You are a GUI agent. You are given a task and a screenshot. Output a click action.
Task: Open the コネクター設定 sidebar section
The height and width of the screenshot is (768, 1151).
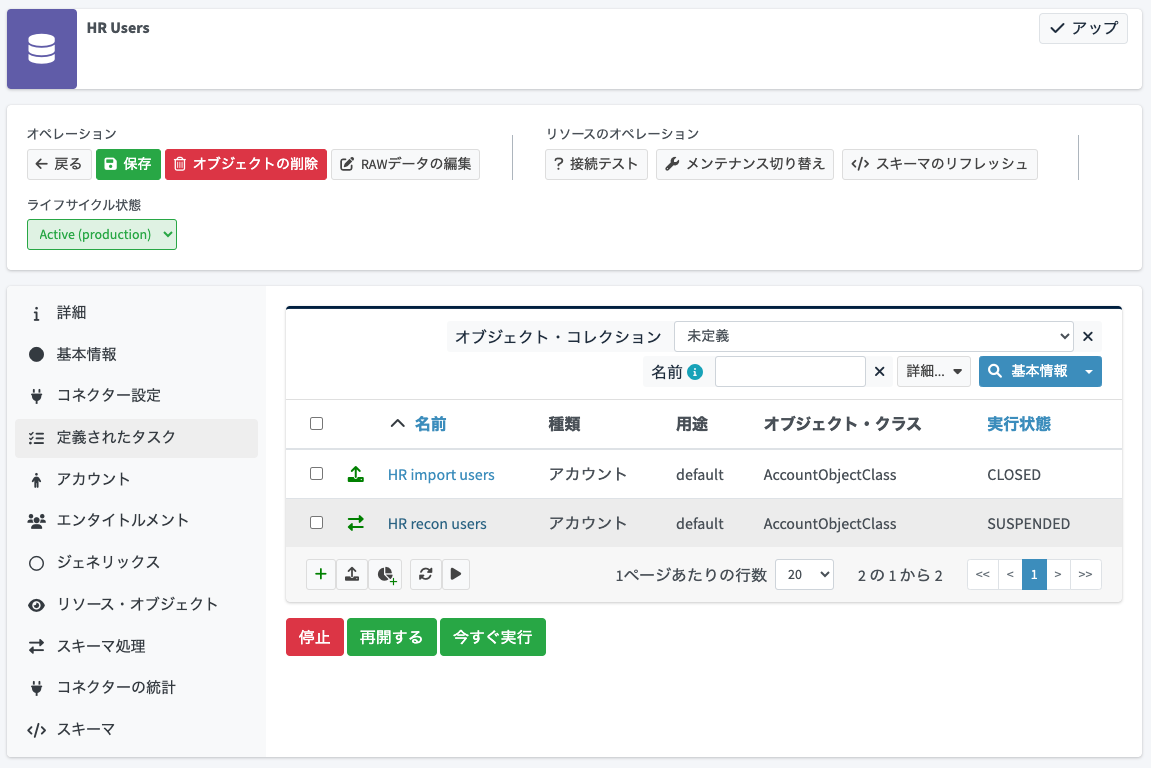[x=137, y=396]
